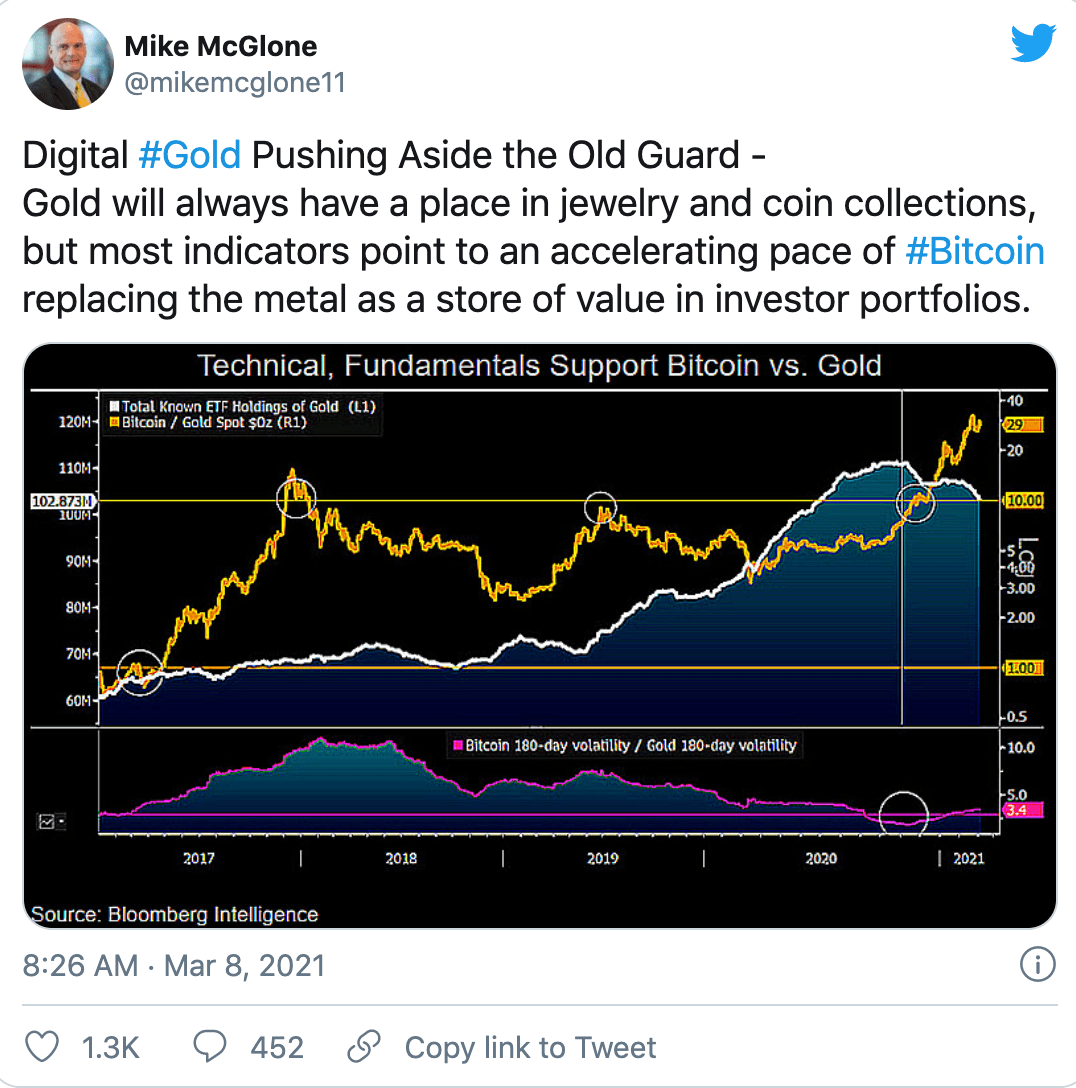Click the yellow 10.00 price axis label

(1024, 500)
